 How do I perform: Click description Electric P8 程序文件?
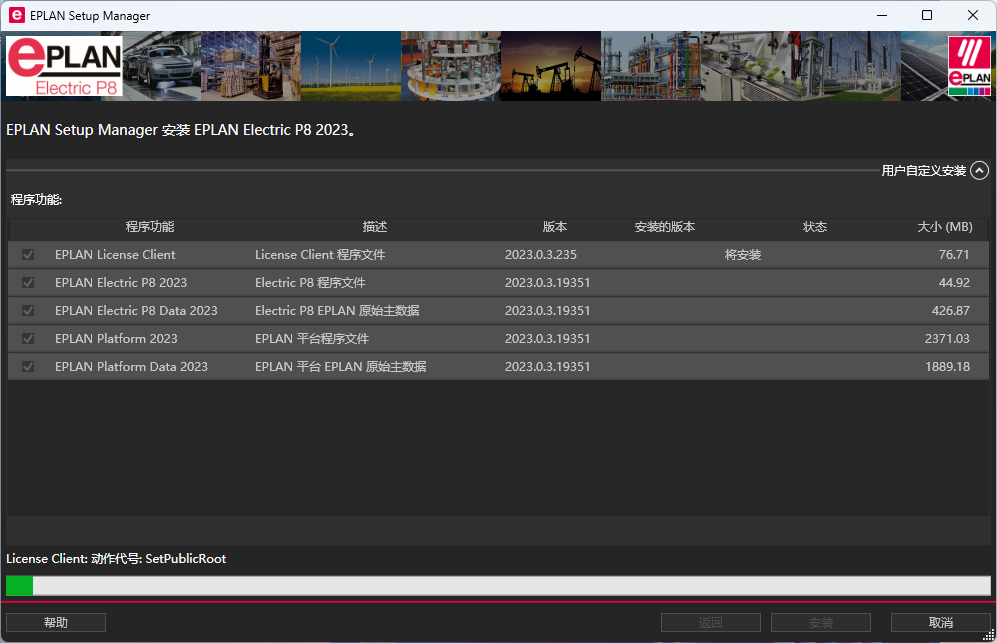pyautogui.click(x=310, y=282)
